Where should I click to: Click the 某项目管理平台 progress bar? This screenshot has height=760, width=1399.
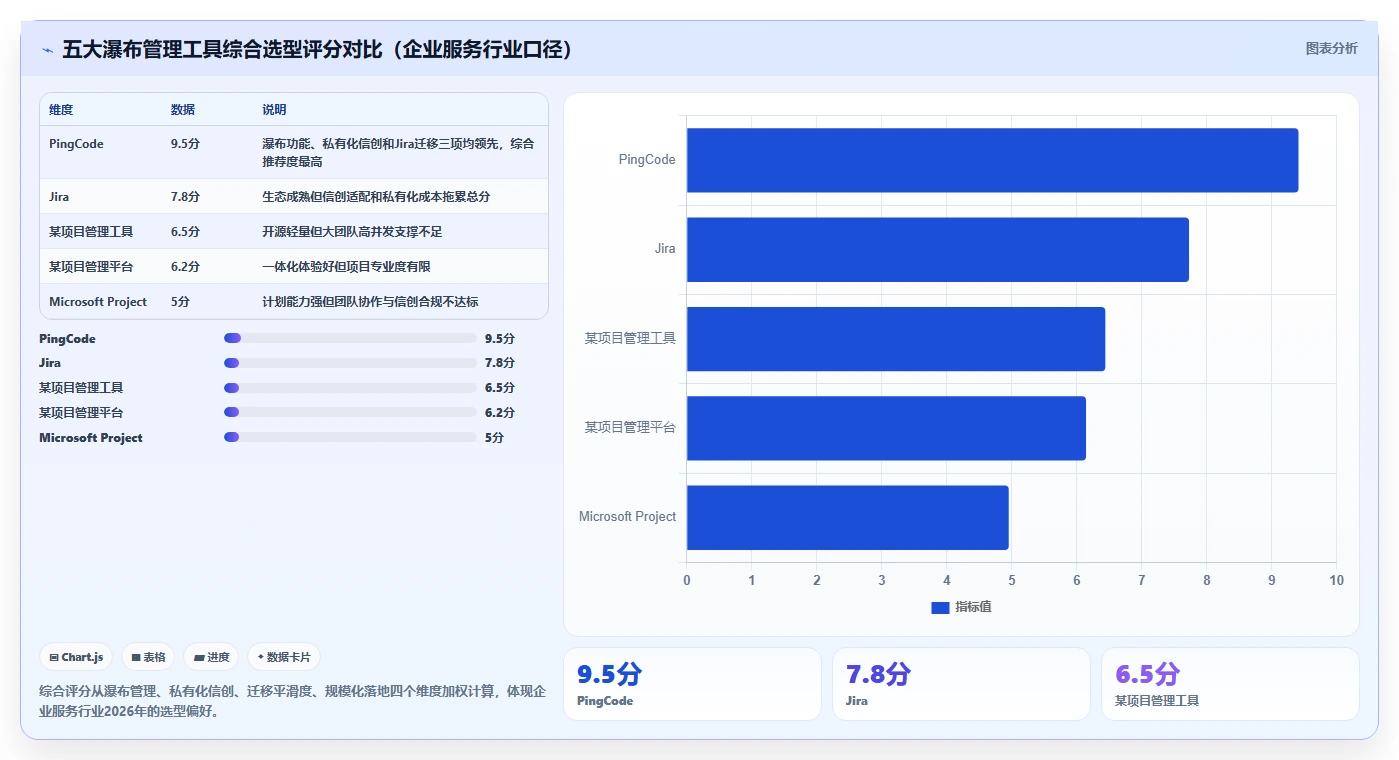(350, 412)
